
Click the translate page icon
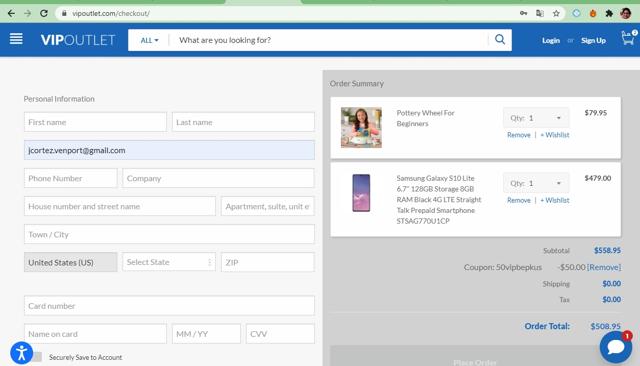pos(540,13)
